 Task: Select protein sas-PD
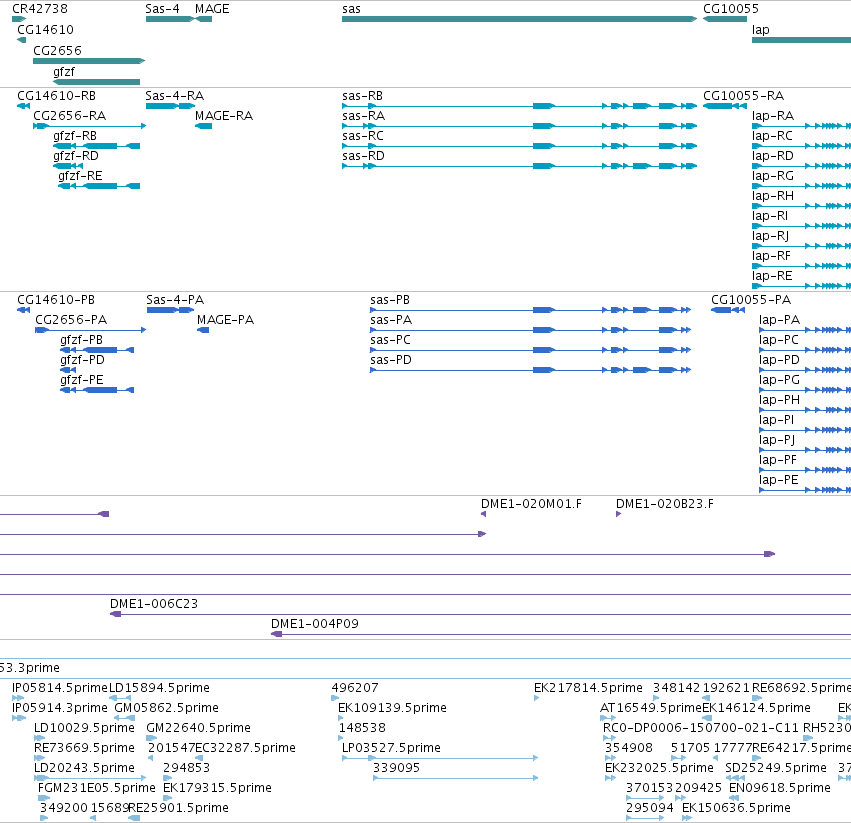pos(531,370)
